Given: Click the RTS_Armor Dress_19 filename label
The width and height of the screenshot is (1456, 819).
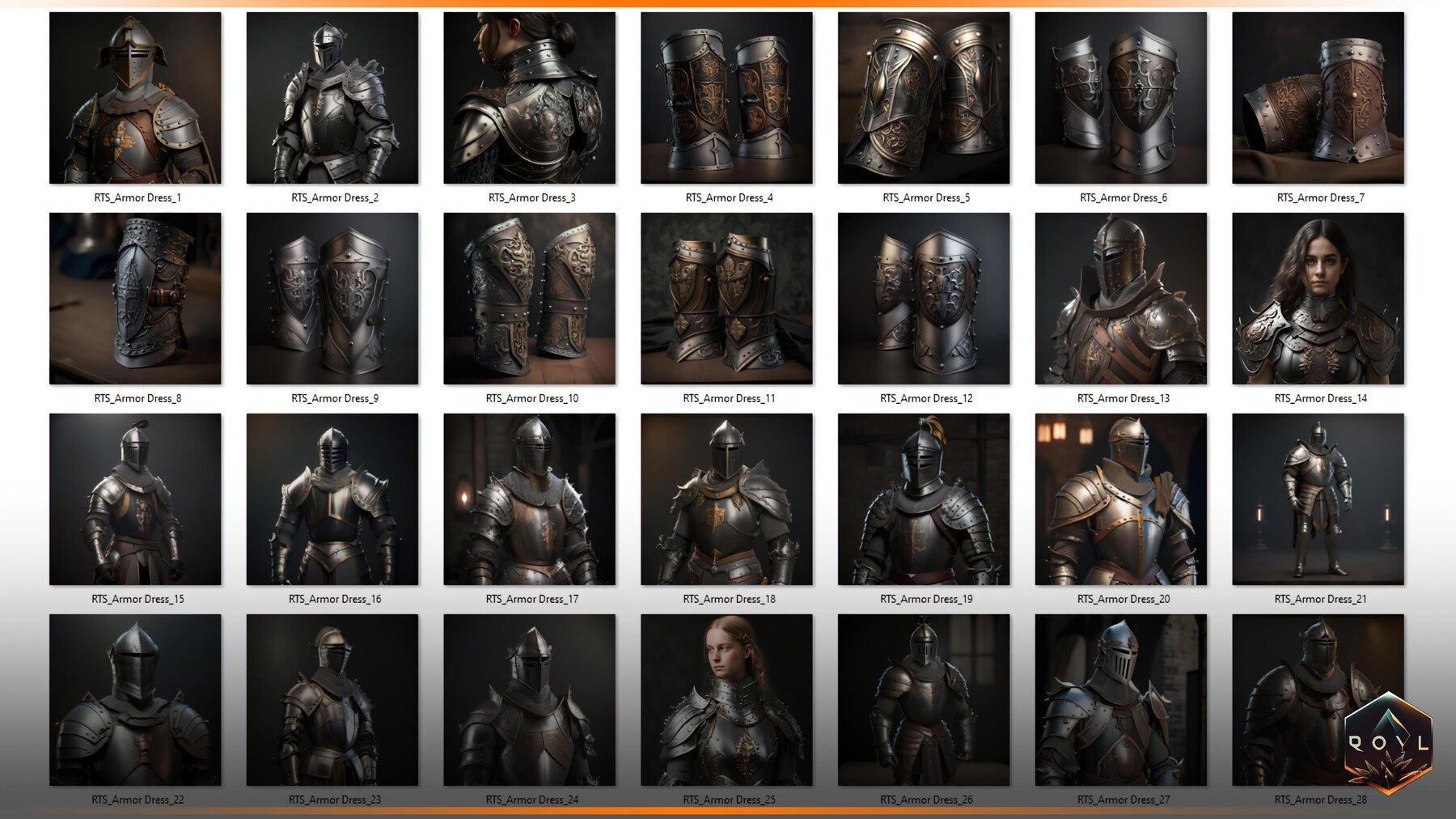Looking at the screenshot, I should (x=927, y=599).
